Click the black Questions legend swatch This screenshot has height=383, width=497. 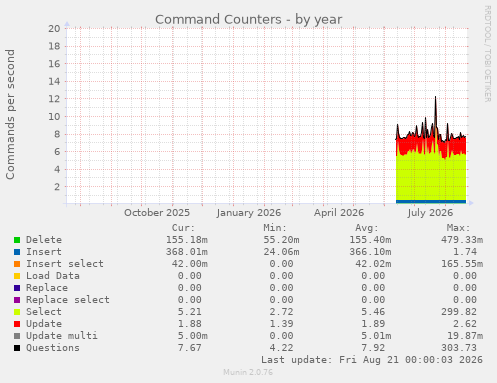(x=17, y=348)
